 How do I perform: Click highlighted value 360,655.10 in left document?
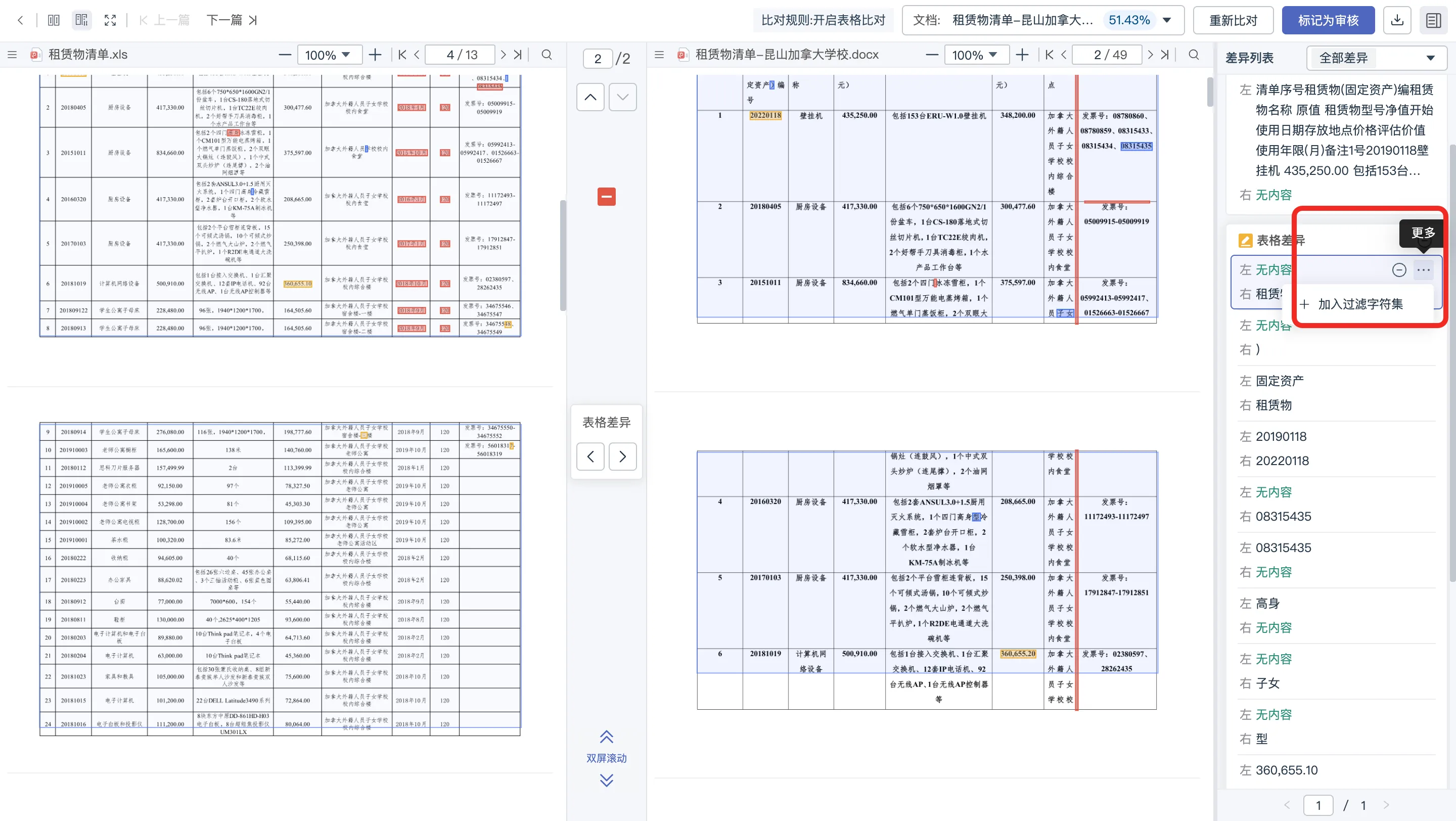[298, 284]
